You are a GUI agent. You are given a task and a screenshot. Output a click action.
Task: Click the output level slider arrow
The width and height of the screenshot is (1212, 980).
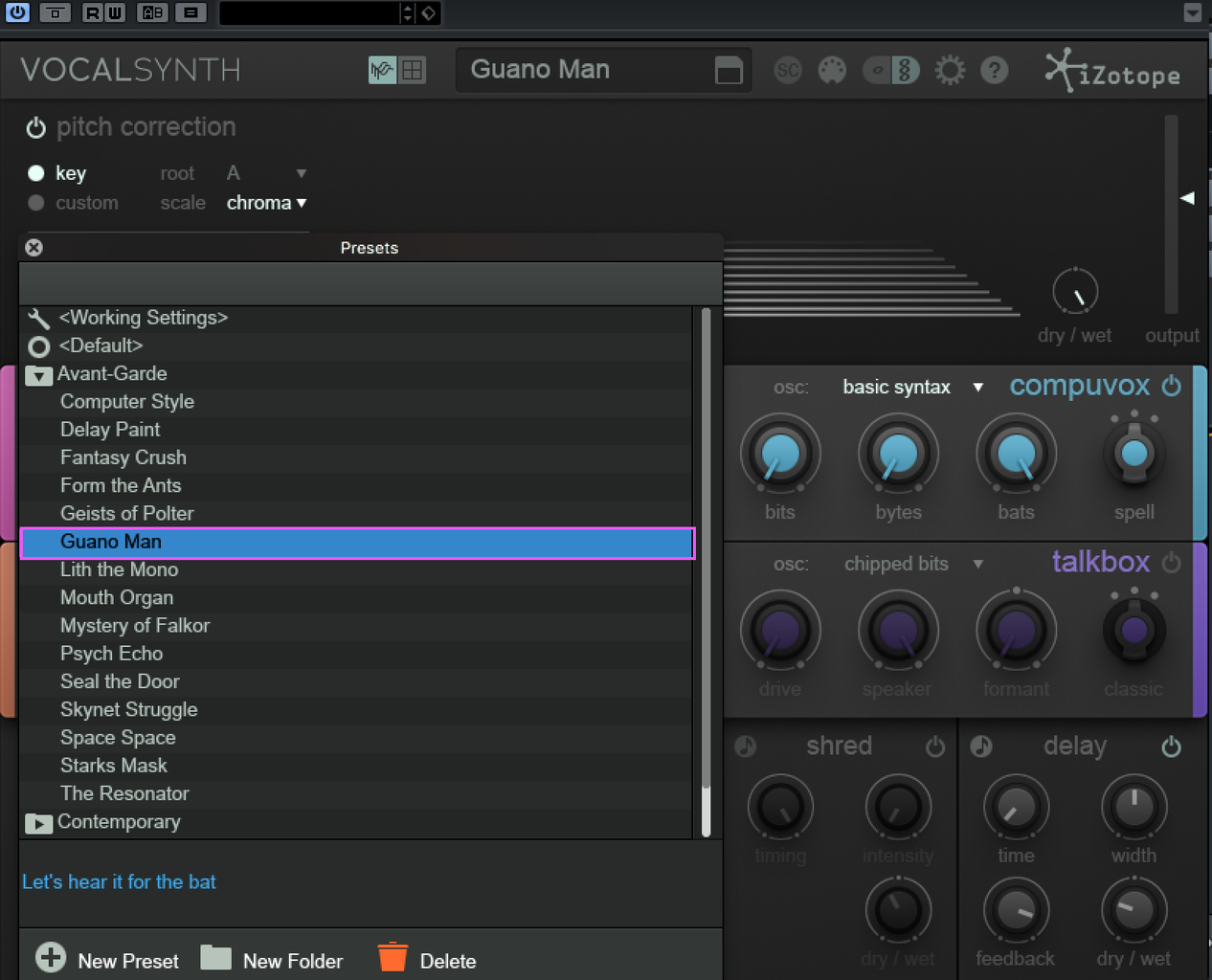click(1187, 198)
